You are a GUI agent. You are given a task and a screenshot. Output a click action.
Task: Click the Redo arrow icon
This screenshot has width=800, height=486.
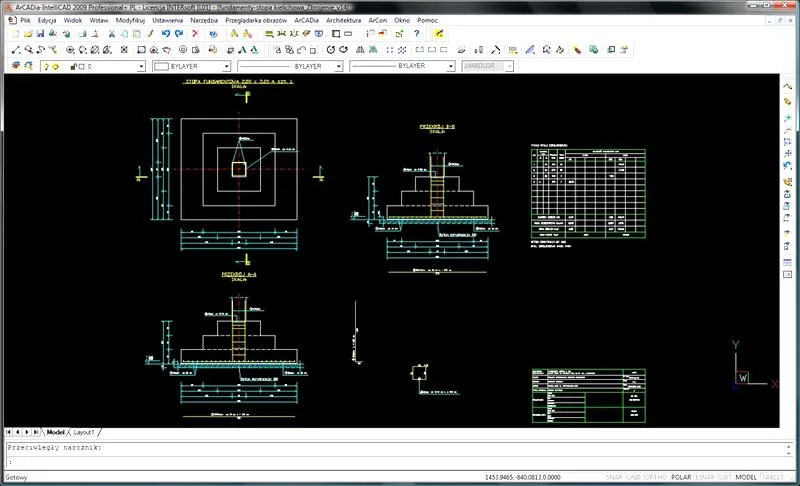pos(179,34)
